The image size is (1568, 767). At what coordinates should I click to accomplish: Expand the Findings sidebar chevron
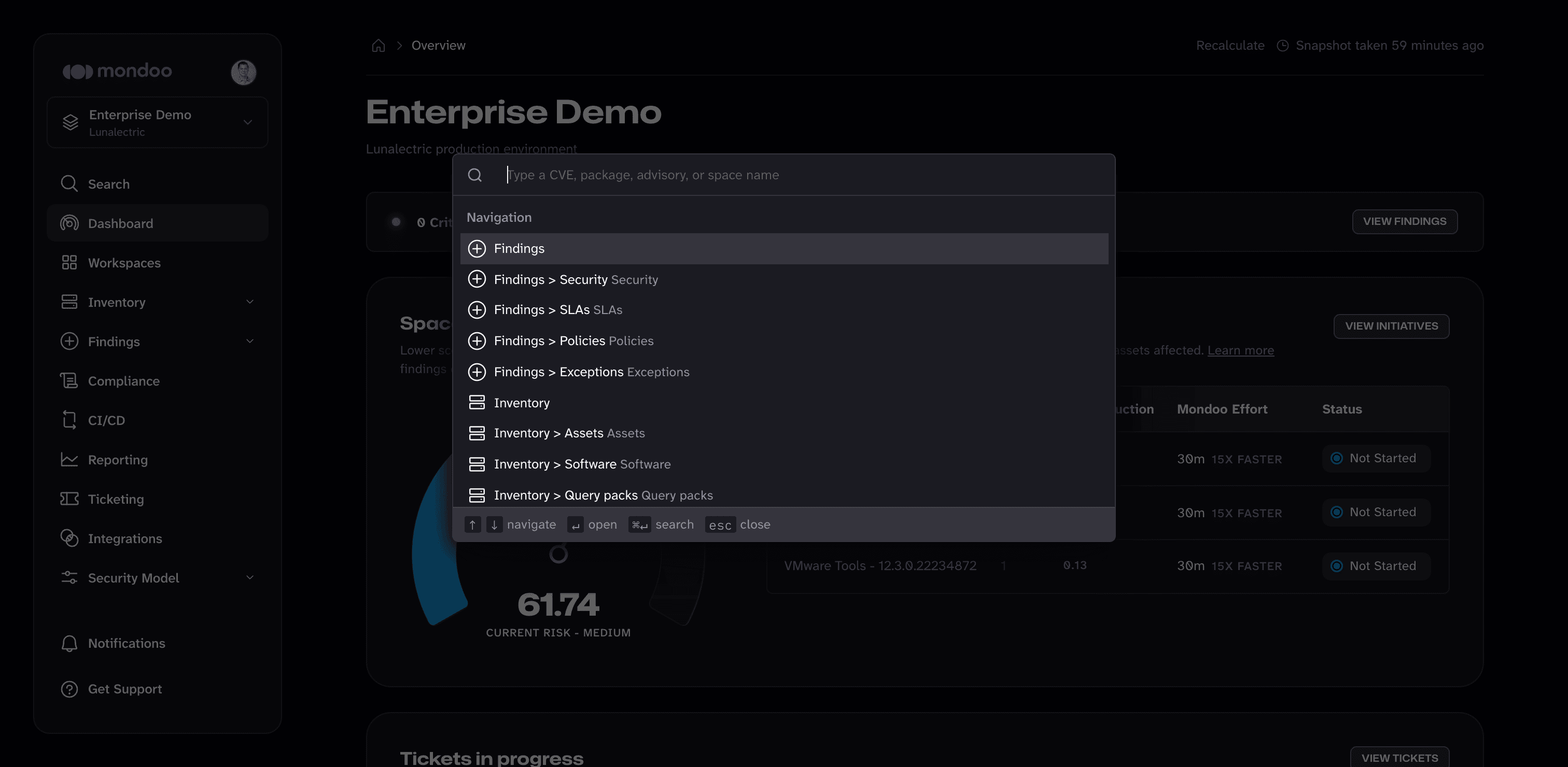click(249, 341)
